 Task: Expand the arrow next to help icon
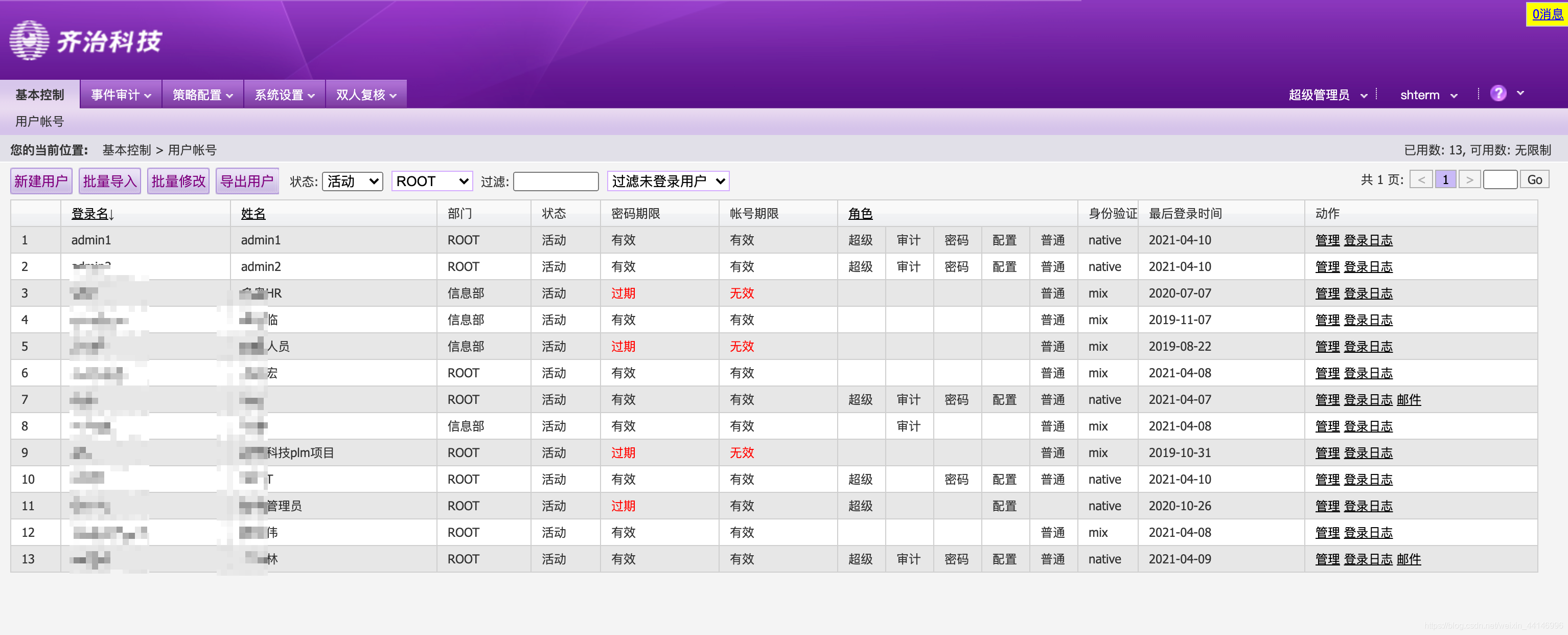click(x=1520, y=93)
